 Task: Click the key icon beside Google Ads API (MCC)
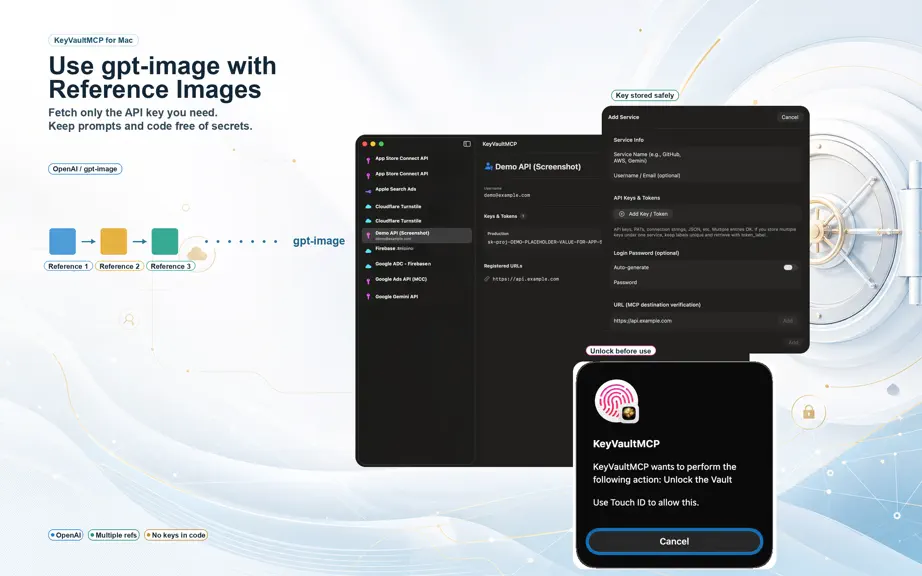tap(368, 281)
